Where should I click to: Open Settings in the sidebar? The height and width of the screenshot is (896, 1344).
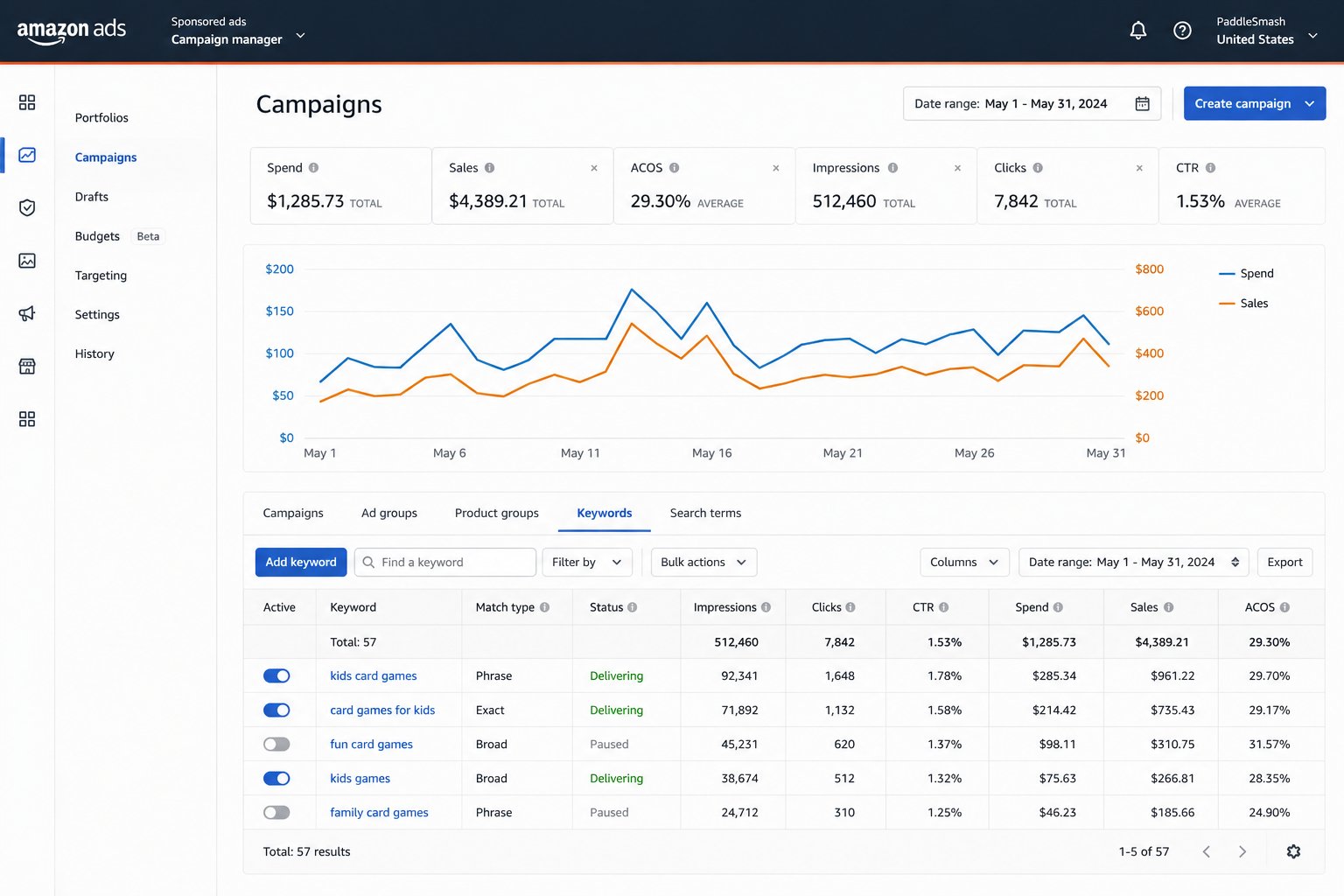(97, 314)
